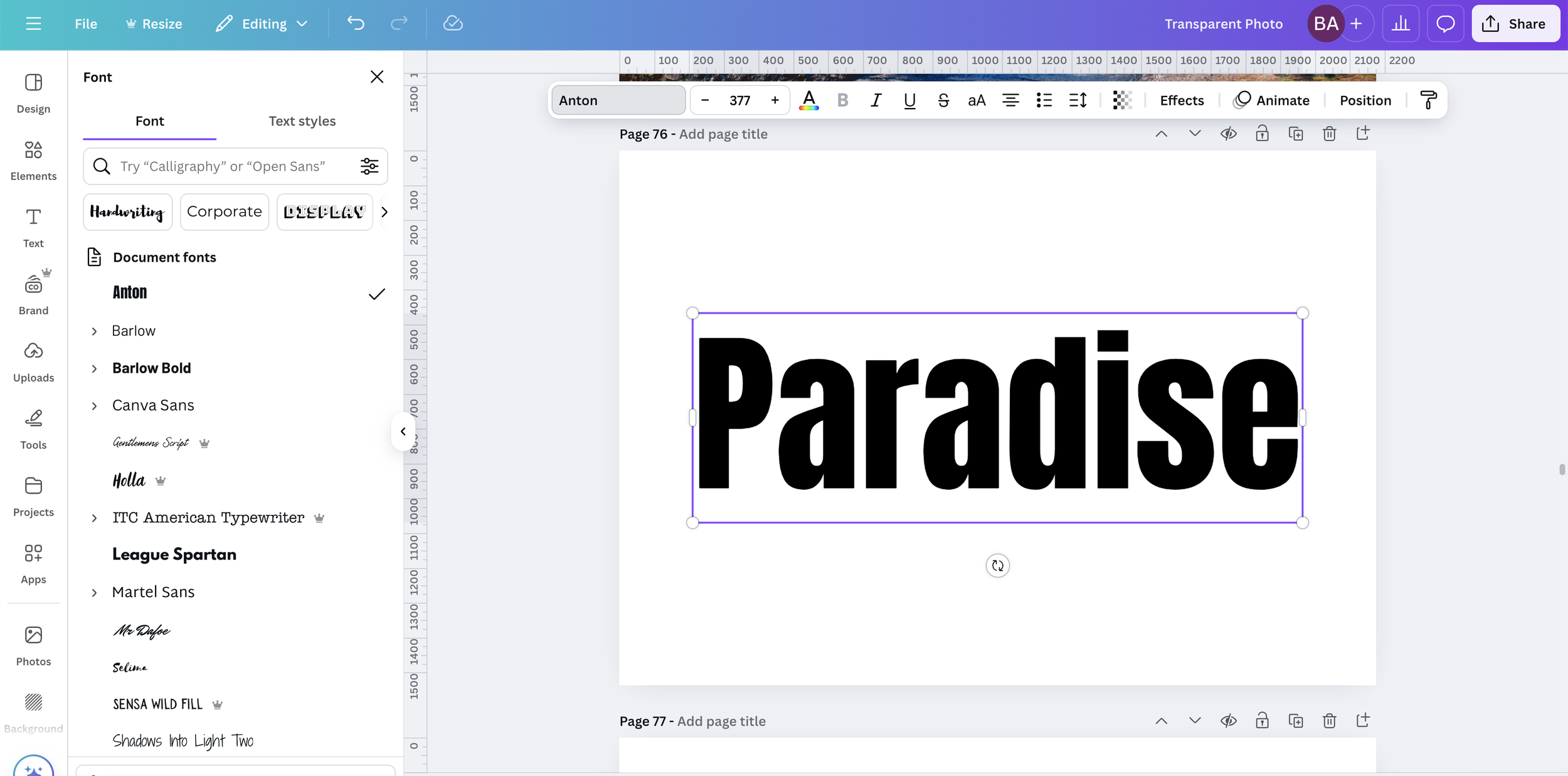Open the text color picker
1568x776 pixels.
point(808,100)
